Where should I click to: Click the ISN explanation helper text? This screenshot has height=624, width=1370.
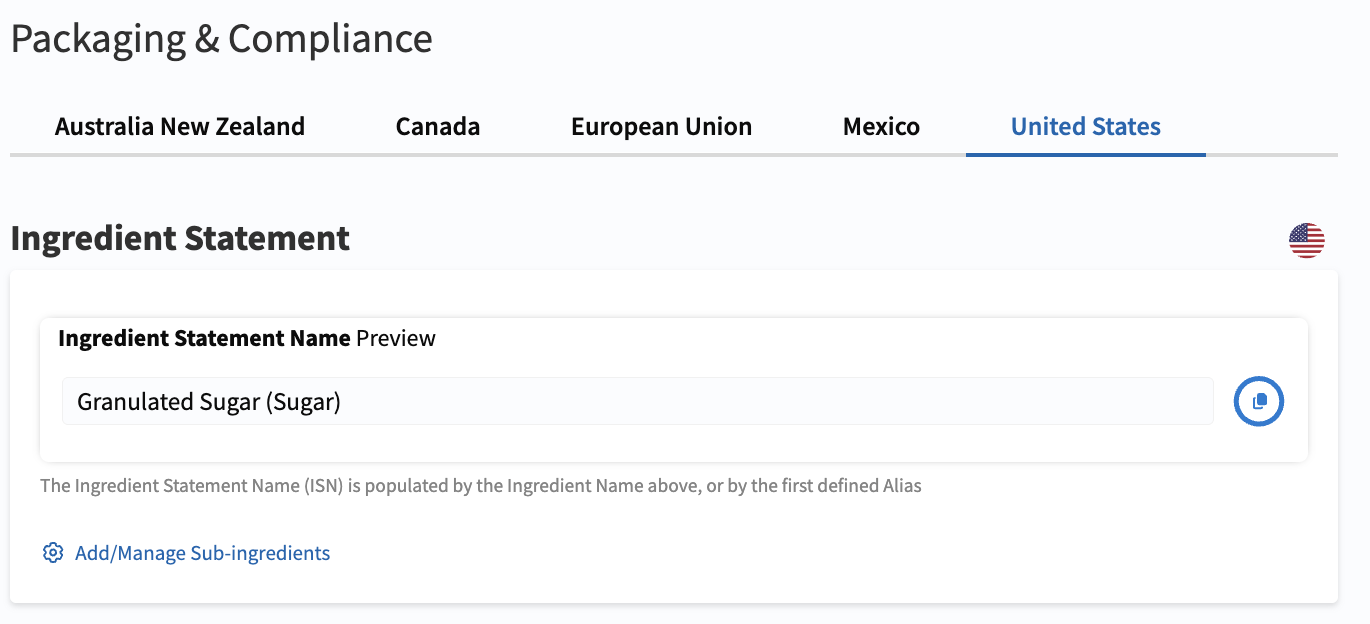481,487
